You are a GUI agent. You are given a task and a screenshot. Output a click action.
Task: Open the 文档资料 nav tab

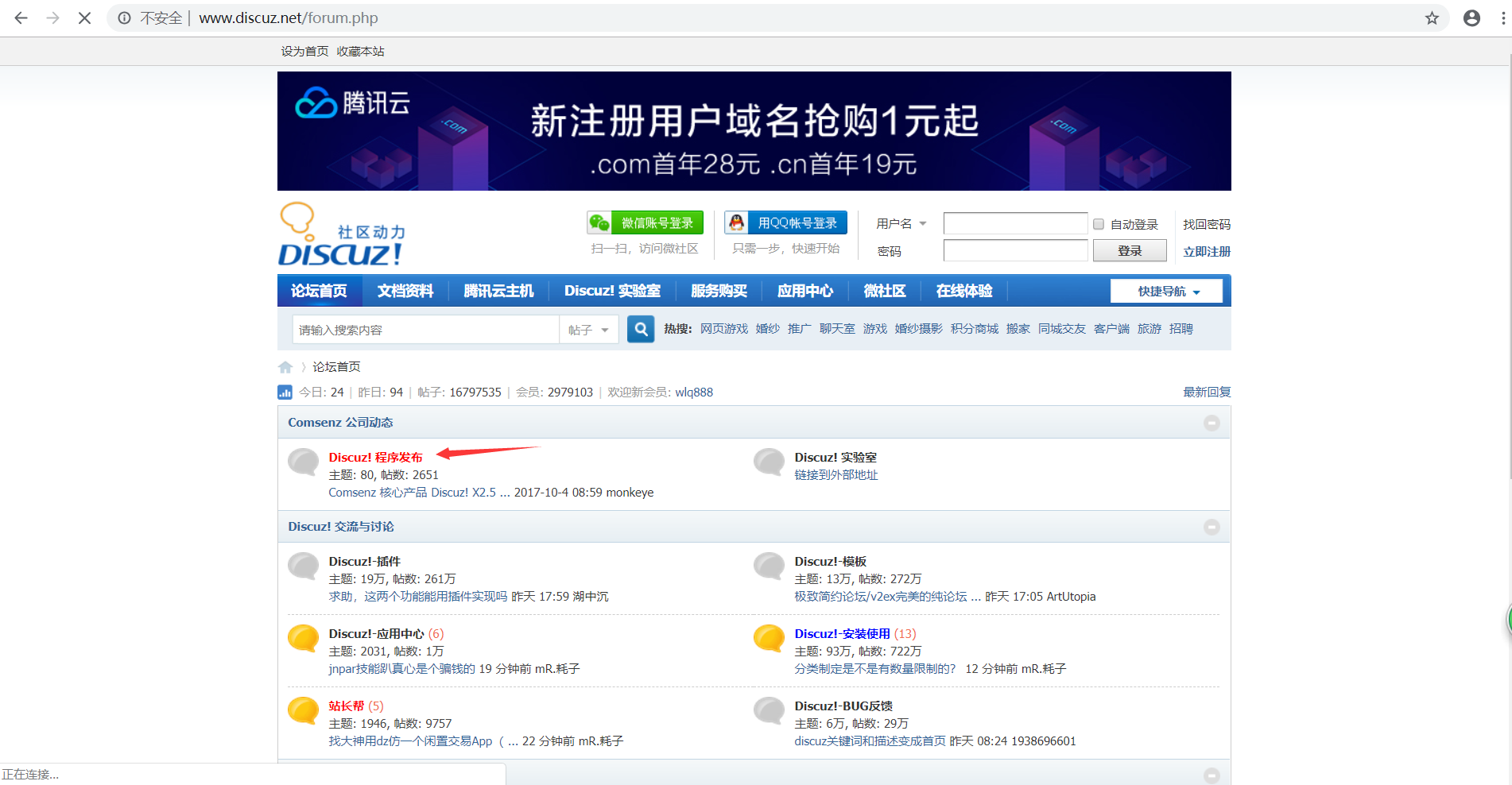(405, 291)
